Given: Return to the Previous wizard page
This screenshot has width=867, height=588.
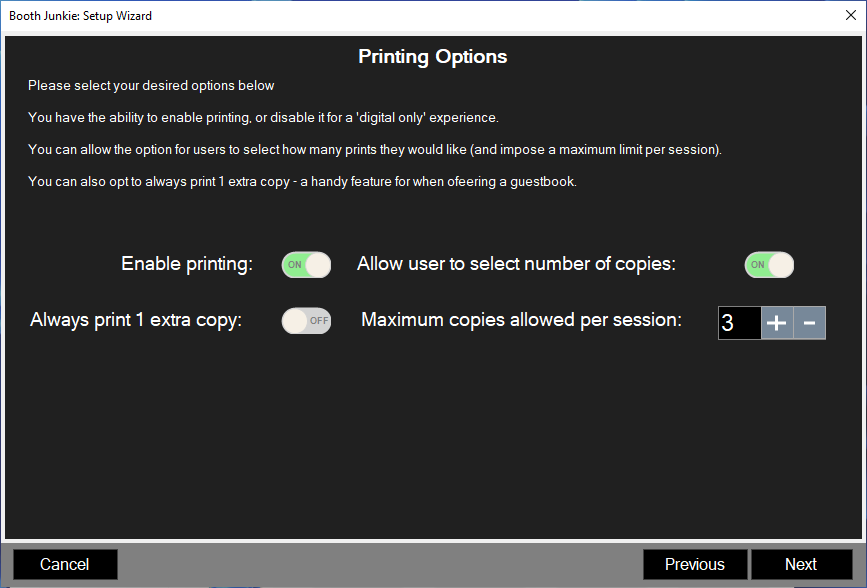Looking at the screenshot, I should tap(695, 564).
